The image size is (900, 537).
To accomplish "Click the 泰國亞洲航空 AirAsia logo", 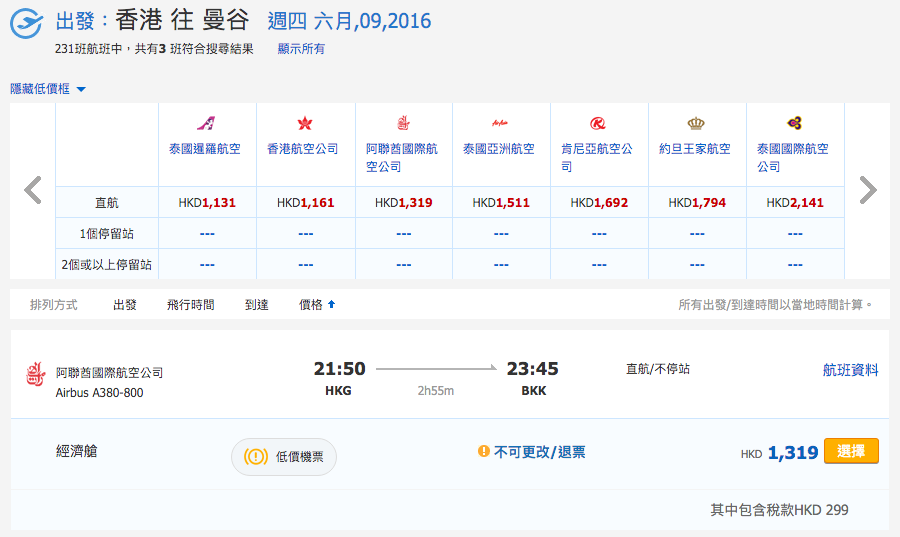I will (x=500, y=123).
